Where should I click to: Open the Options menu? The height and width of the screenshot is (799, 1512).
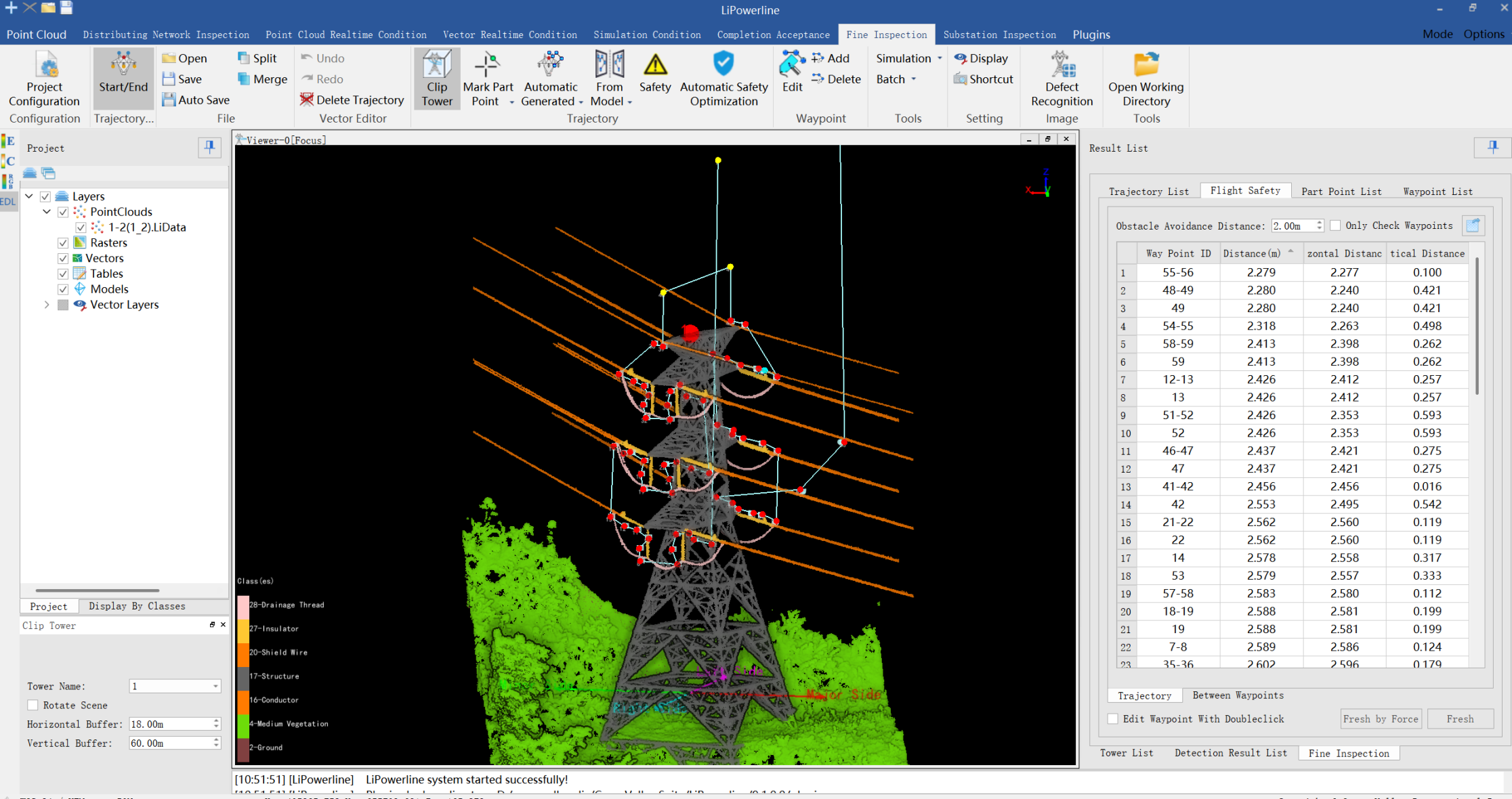coord(1484,34)
